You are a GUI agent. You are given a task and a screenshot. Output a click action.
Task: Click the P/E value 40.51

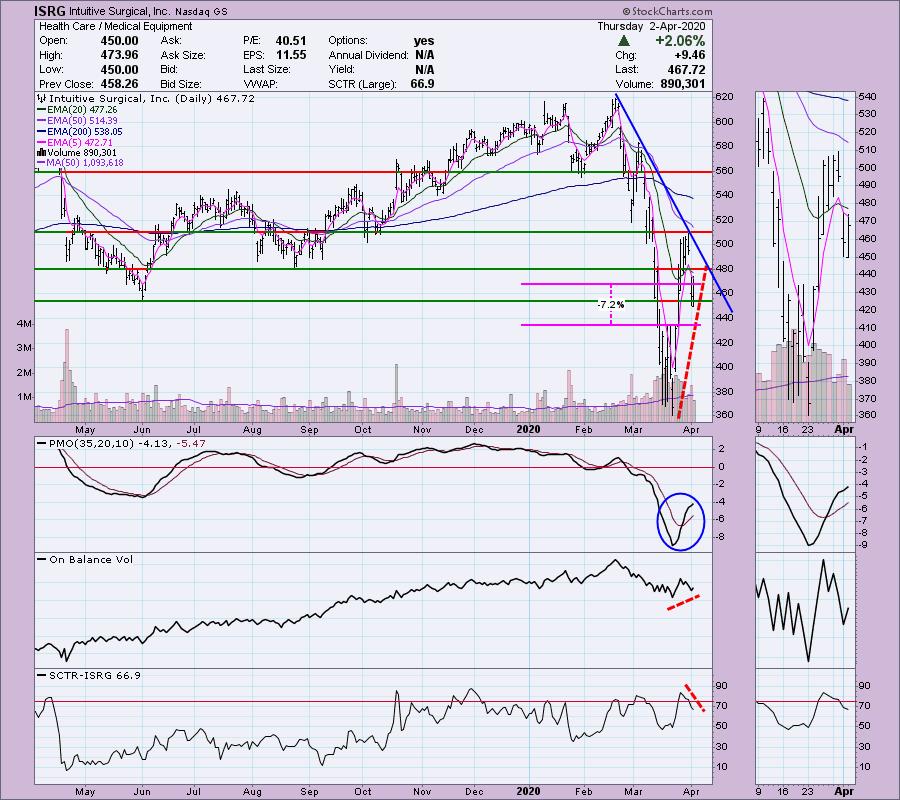click(290, 41)
